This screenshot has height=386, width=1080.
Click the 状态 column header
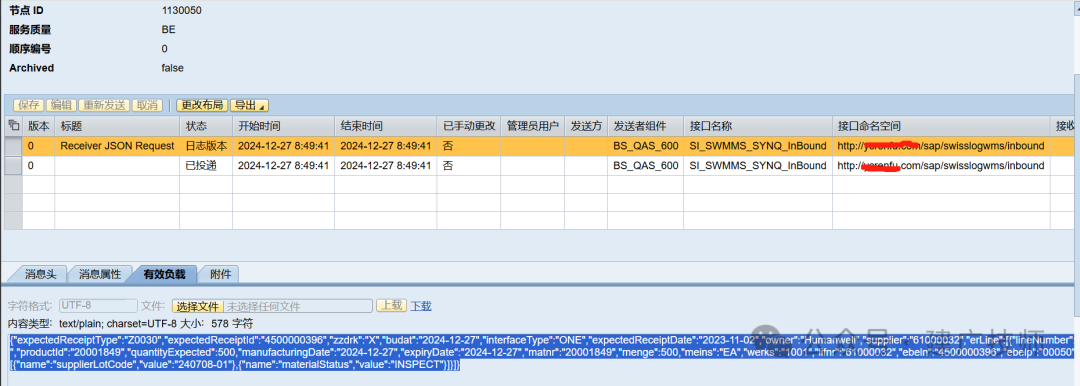pyautogui.click(x=207, y=127)
